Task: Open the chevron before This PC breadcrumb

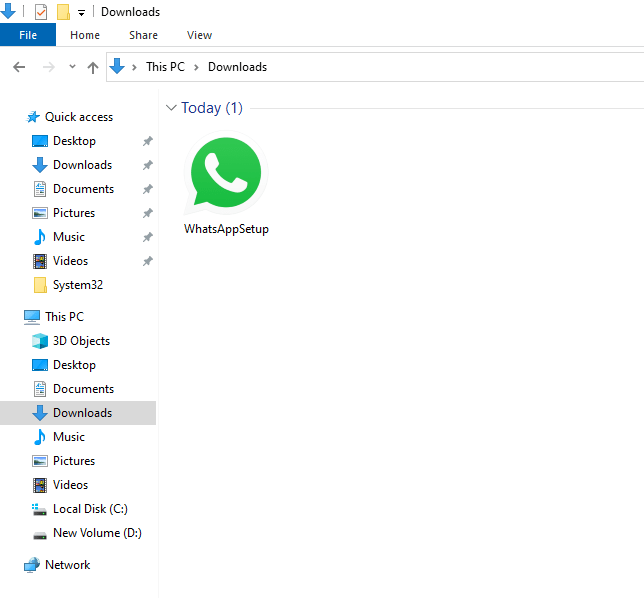Action: (x=134, y=67)
